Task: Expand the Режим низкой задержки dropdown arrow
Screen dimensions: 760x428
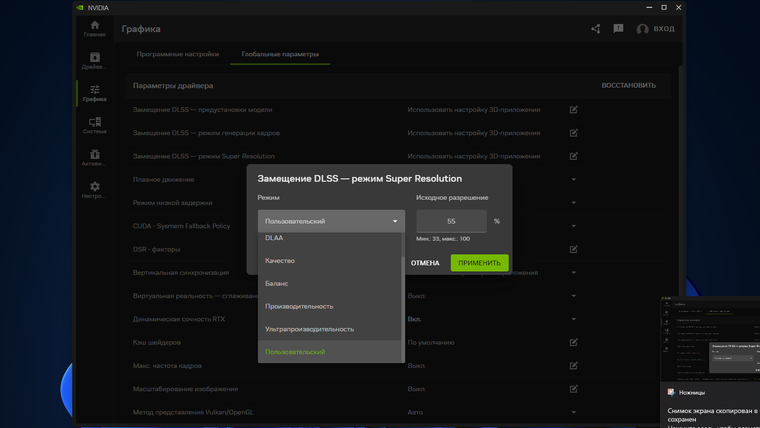Action: (x=573, y=203)
